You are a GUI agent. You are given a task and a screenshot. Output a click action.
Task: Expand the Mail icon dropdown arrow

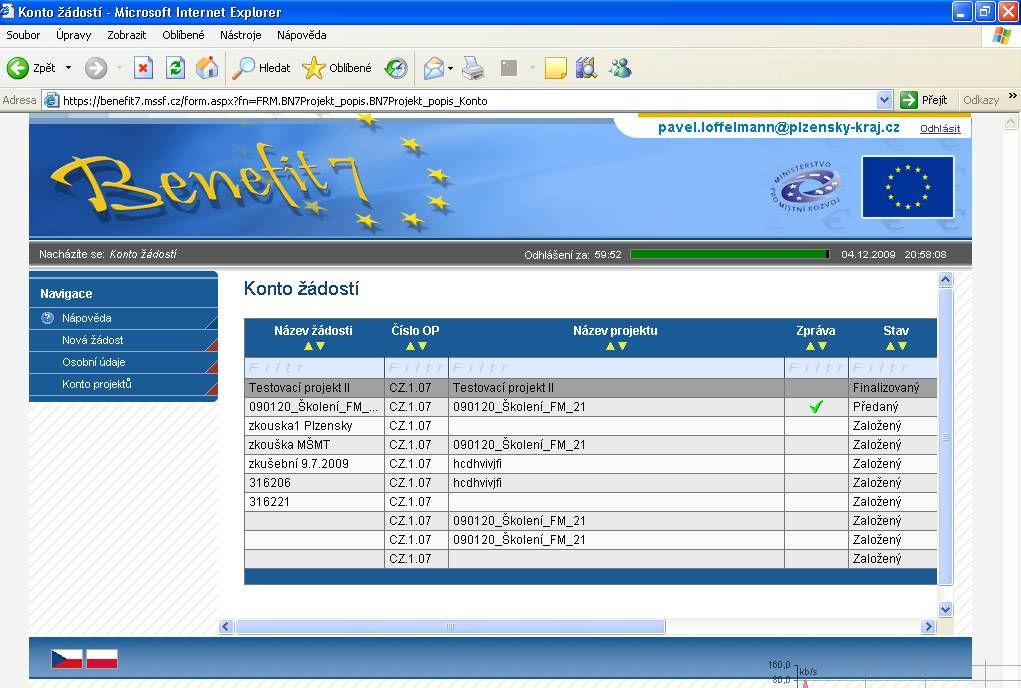[450, 68]
